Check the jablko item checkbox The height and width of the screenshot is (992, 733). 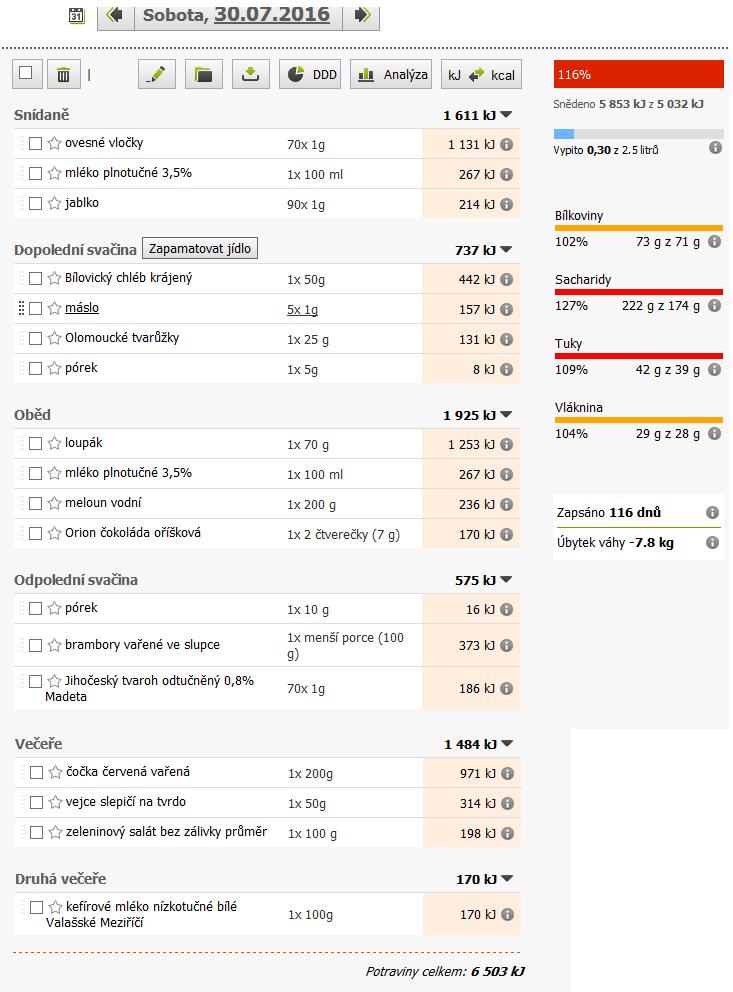(x=36, y=204)
